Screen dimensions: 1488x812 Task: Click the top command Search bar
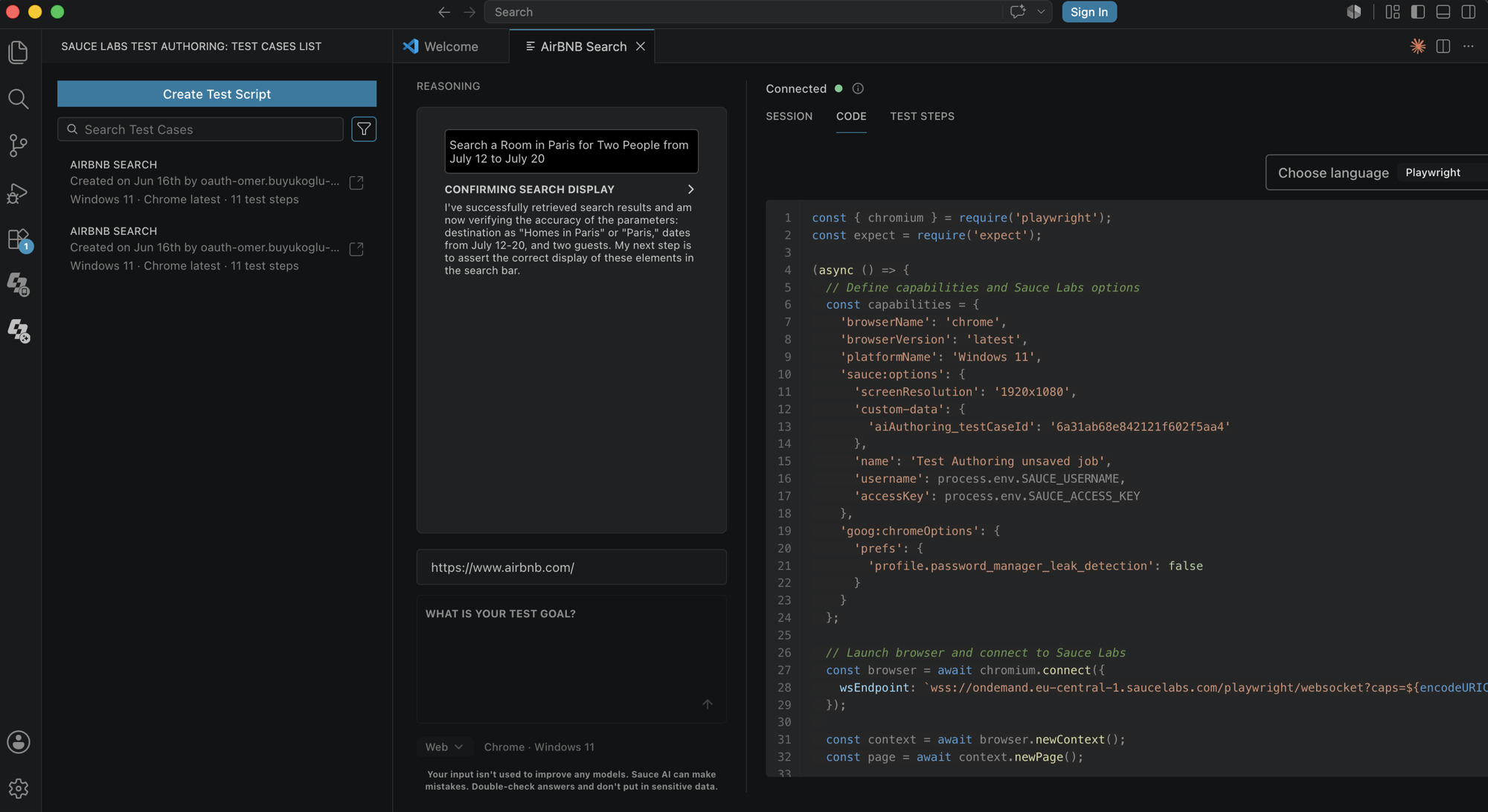[744, 12]
